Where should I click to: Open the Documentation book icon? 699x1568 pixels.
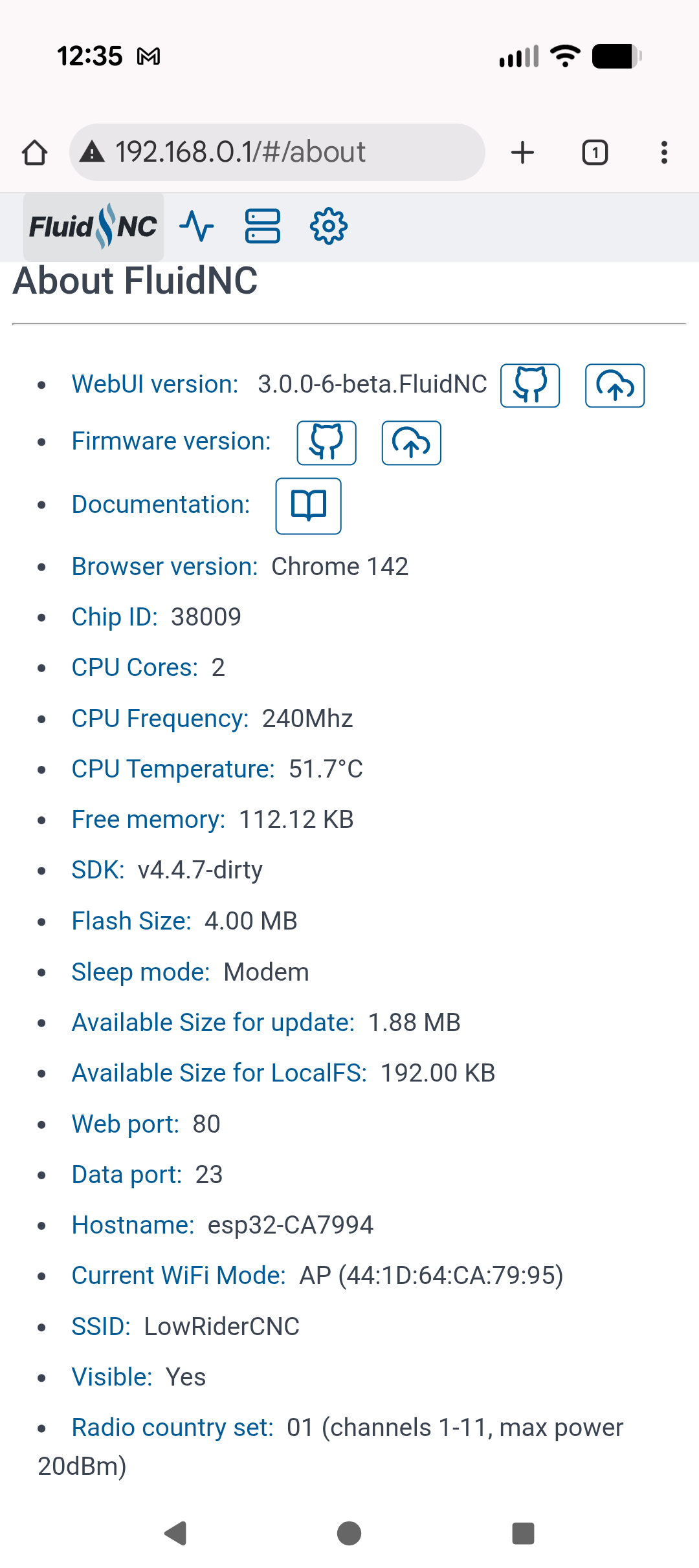[309, 506]
